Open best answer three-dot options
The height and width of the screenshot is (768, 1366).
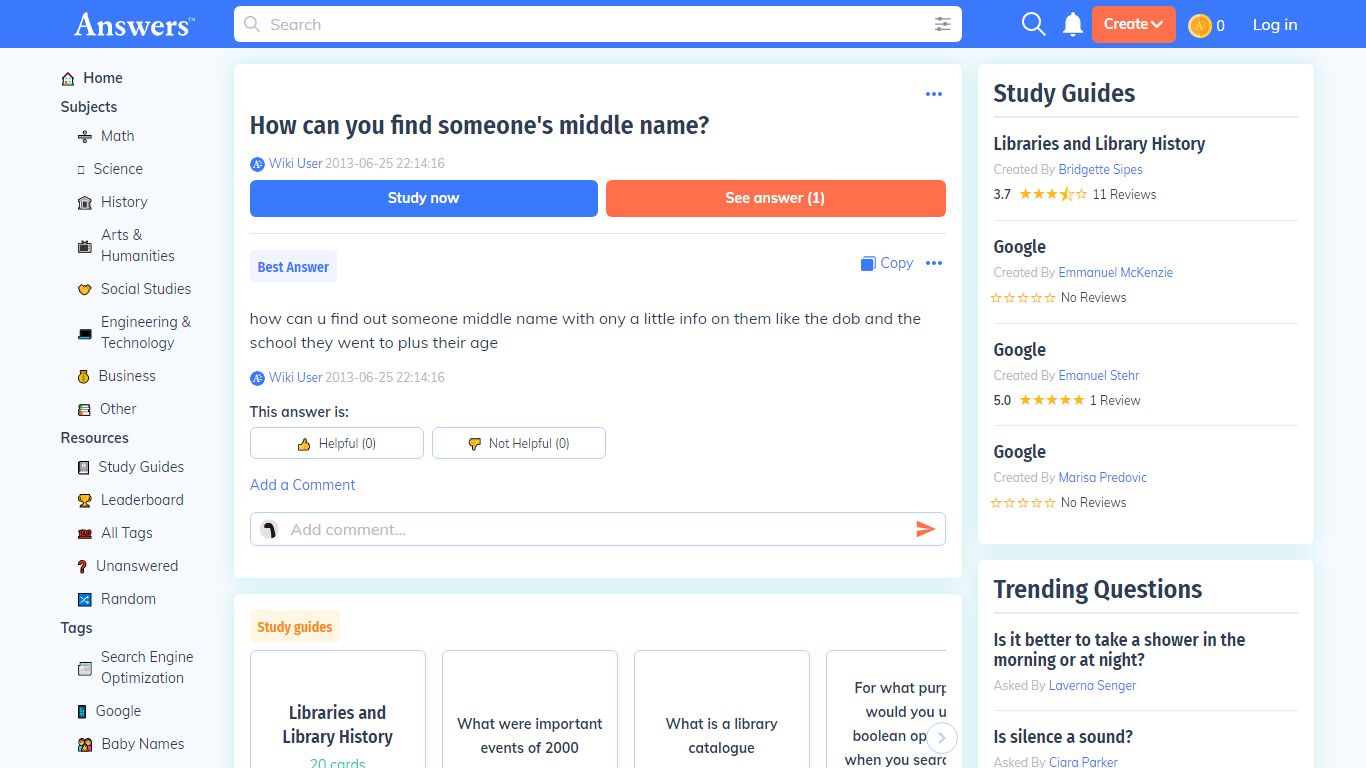(x=934, y=263)
